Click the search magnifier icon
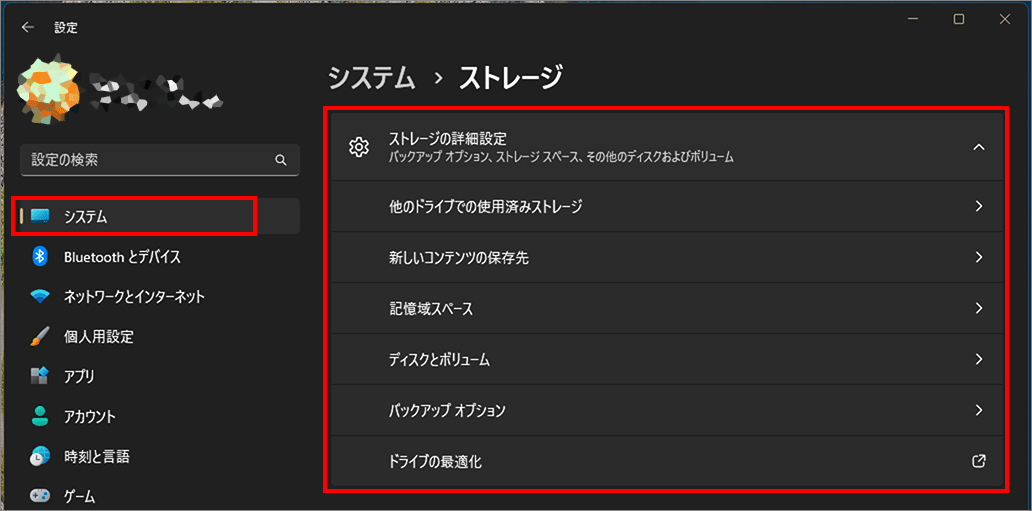Viewport: 1032px width, 511px height. tap(281, 160)
